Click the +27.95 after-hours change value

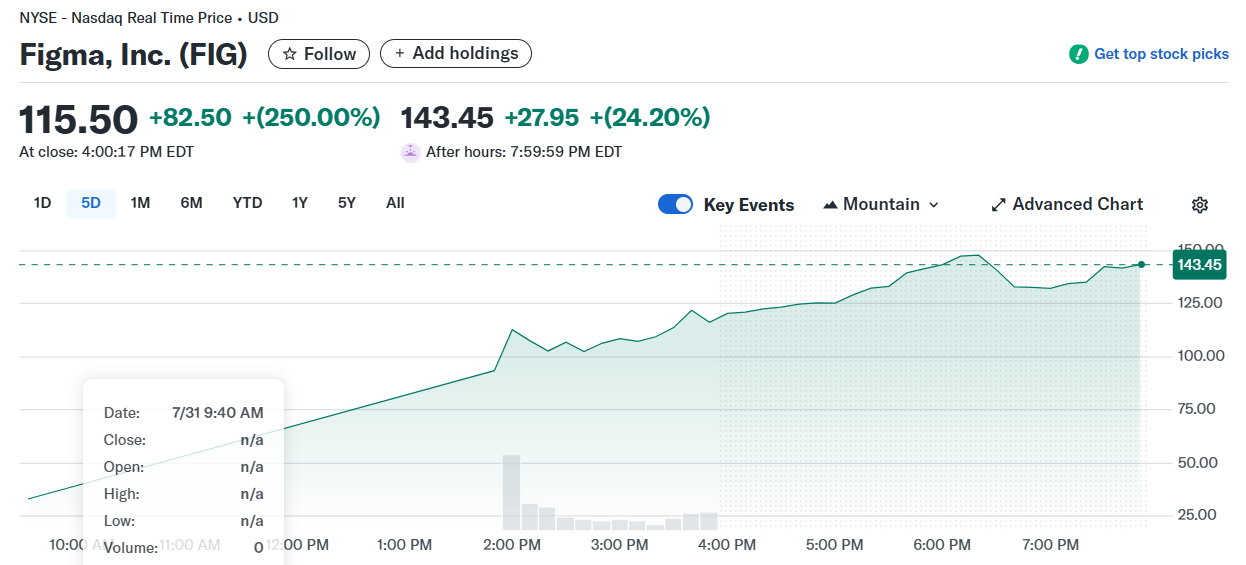click(541, 118)
